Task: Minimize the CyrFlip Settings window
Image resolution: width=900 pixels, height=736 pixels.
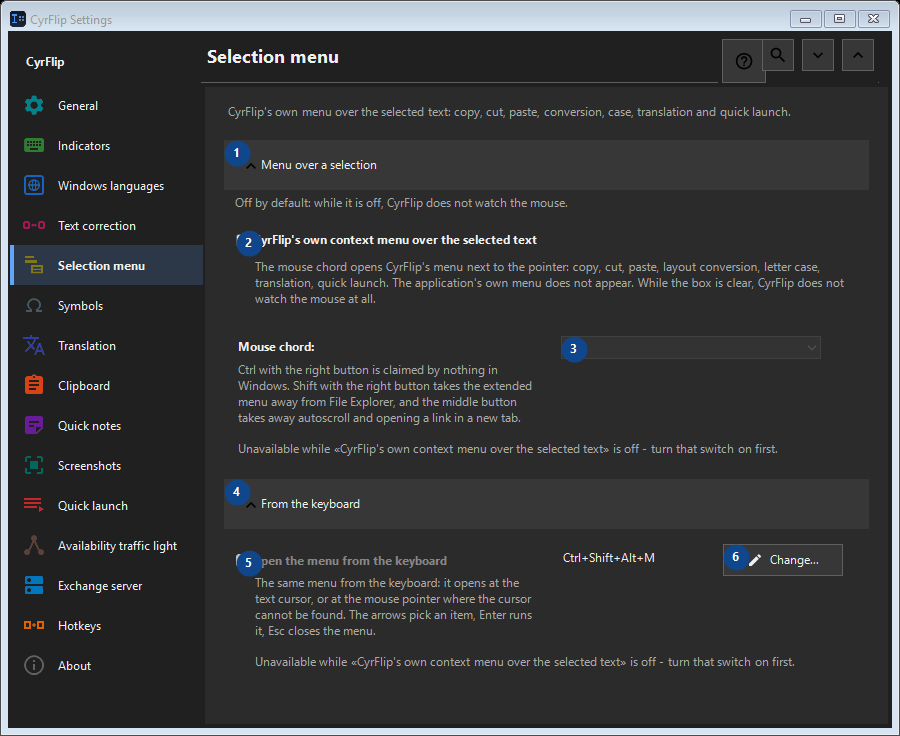Action: pos(805,19)
